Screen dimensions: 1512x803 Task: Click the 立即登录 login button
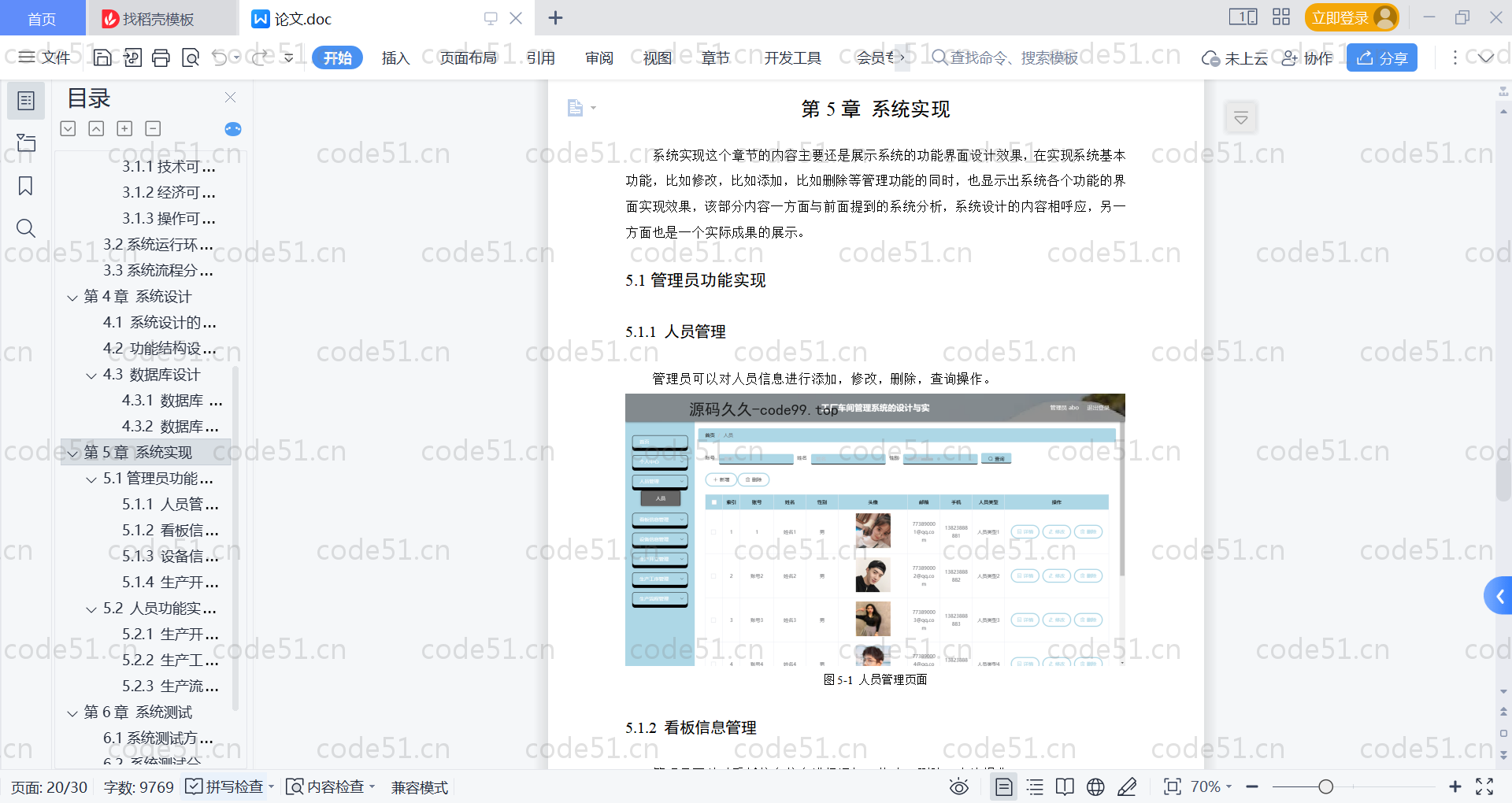[1351, 17]
